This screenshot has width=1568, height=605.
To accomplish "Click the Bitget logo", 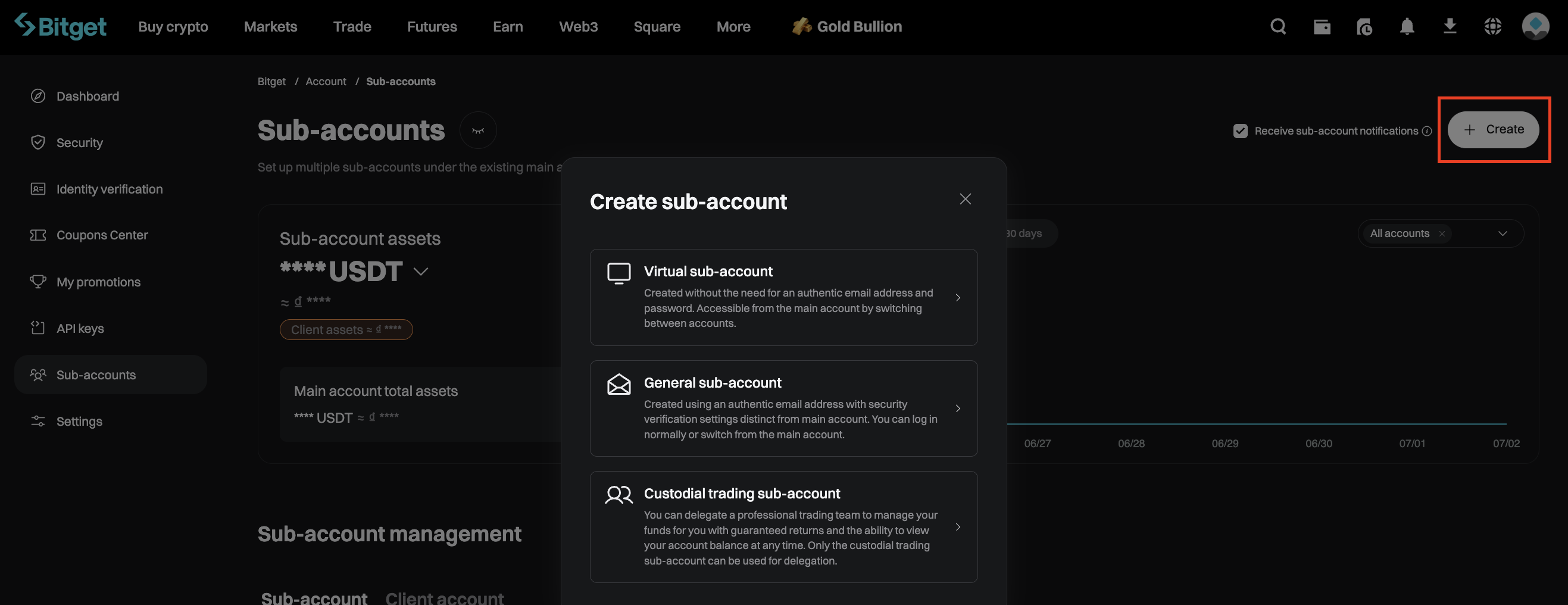I will tap(60, 26).
